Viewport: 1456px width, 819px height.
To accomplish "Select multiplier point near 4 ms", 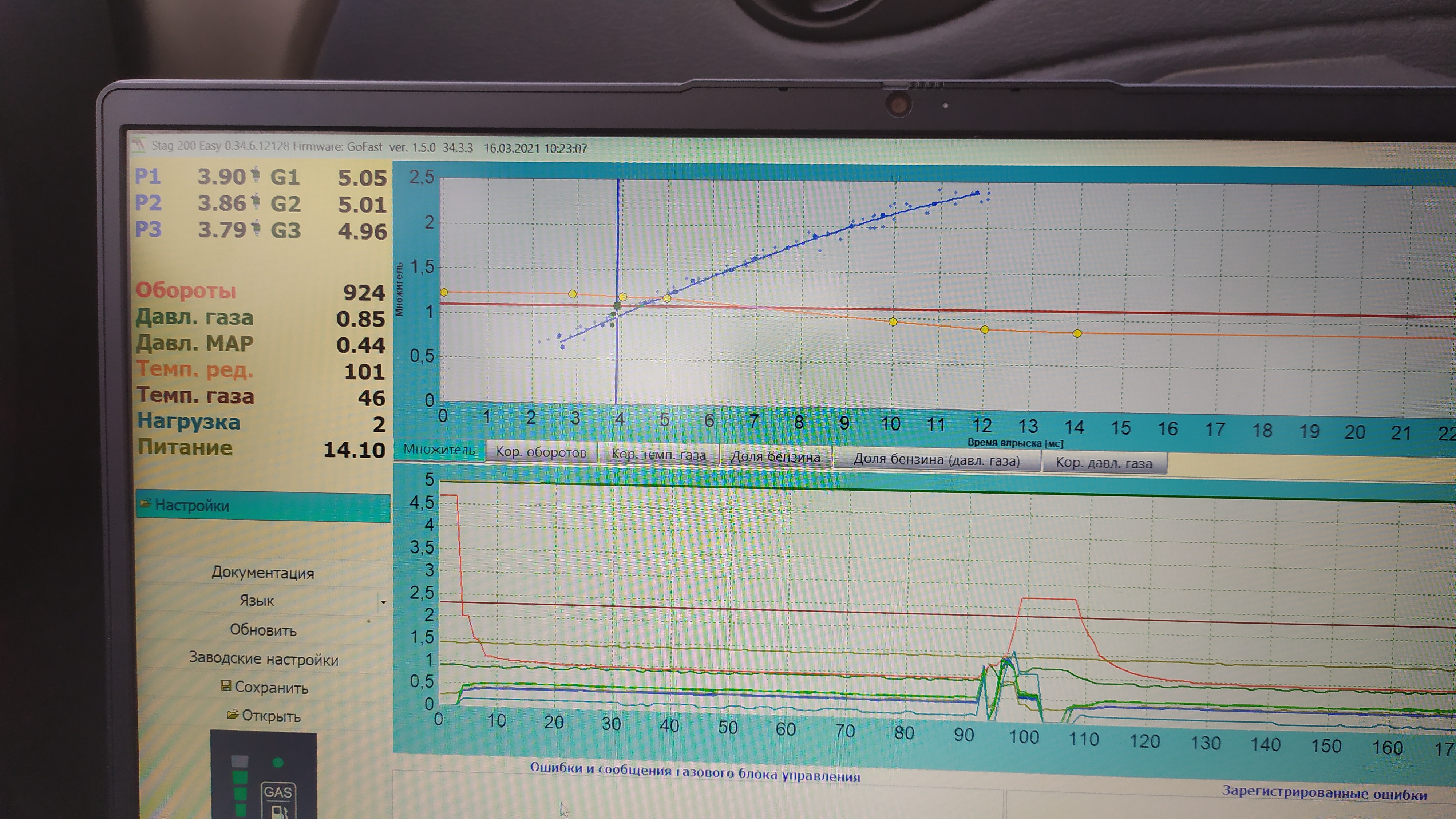I will [x=622, y=297].
